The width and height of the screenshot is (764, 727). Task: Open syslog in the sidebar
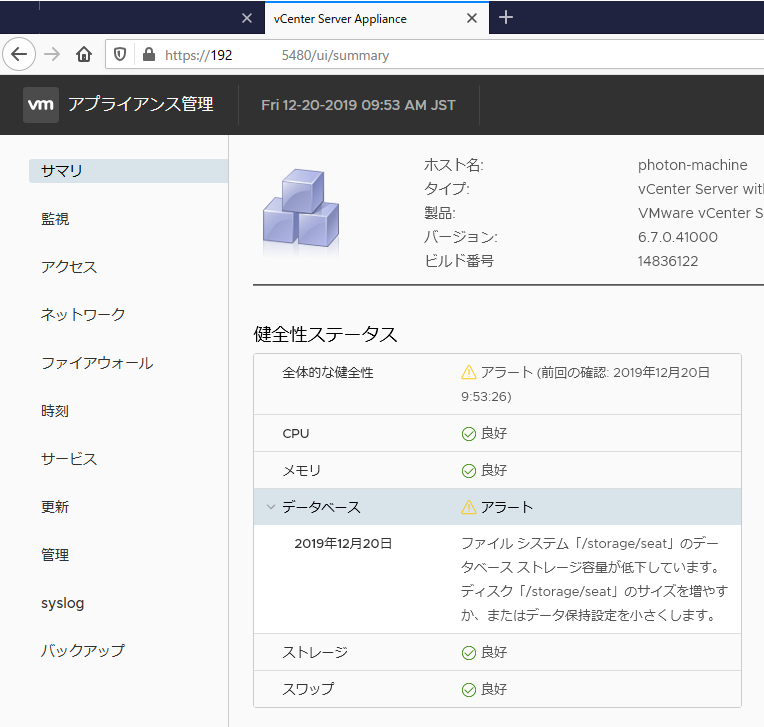(62, 603)
